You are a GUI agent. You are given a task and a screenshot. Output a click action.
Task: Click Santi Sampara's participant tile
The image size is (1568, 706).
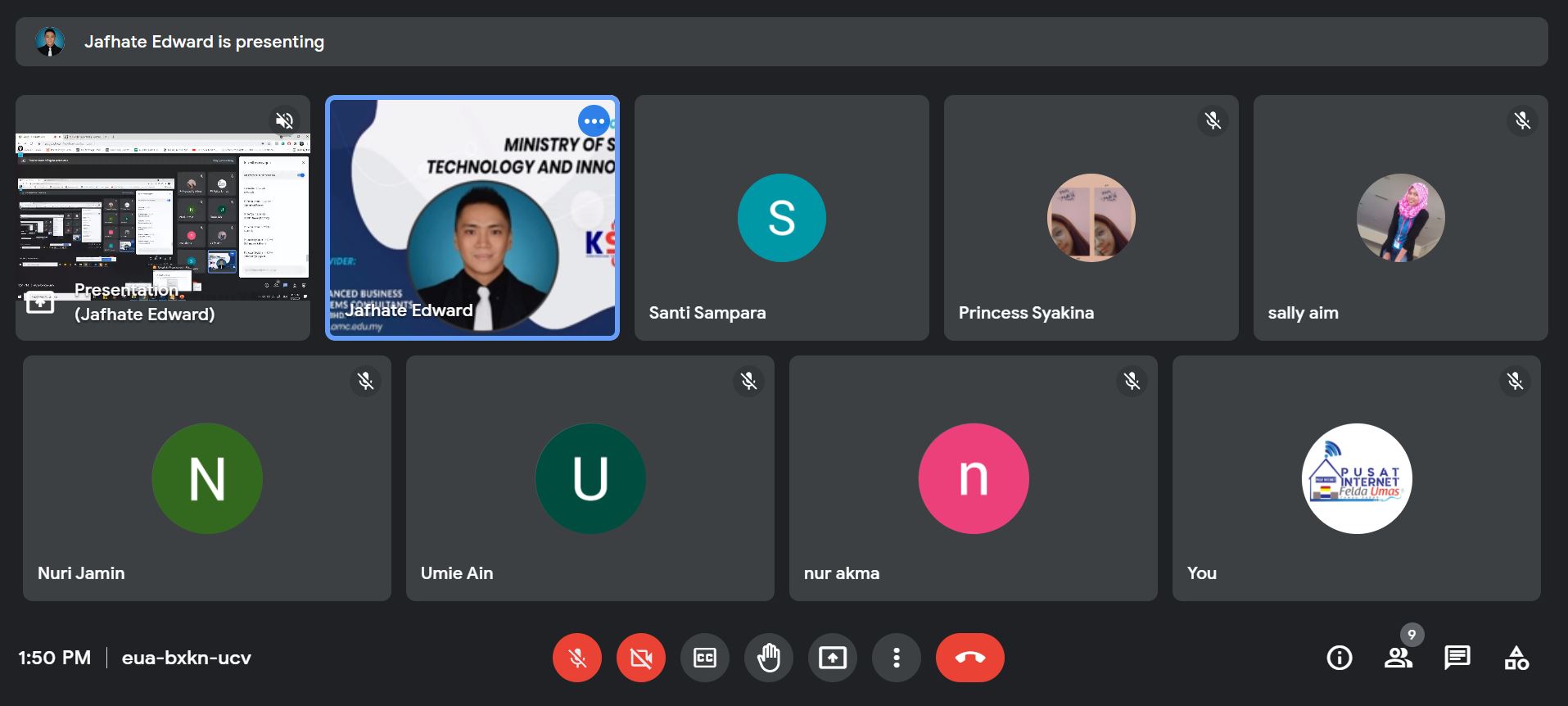click(781, 218)
